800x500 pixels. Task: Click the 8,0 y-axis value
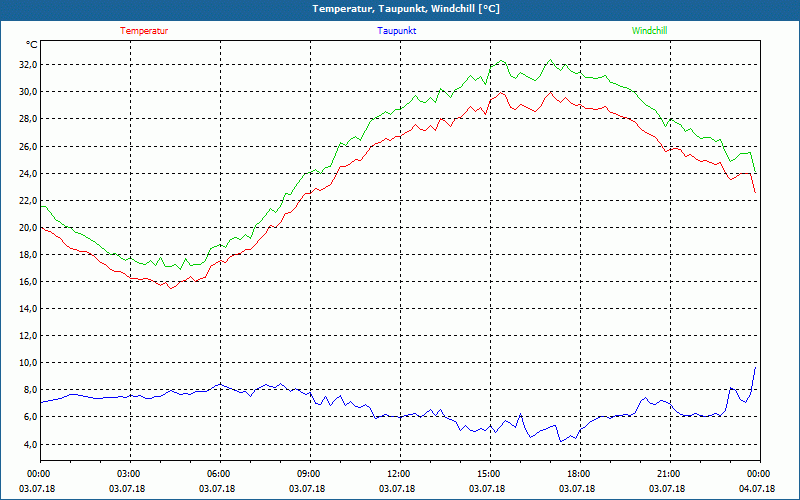point(30,390)
